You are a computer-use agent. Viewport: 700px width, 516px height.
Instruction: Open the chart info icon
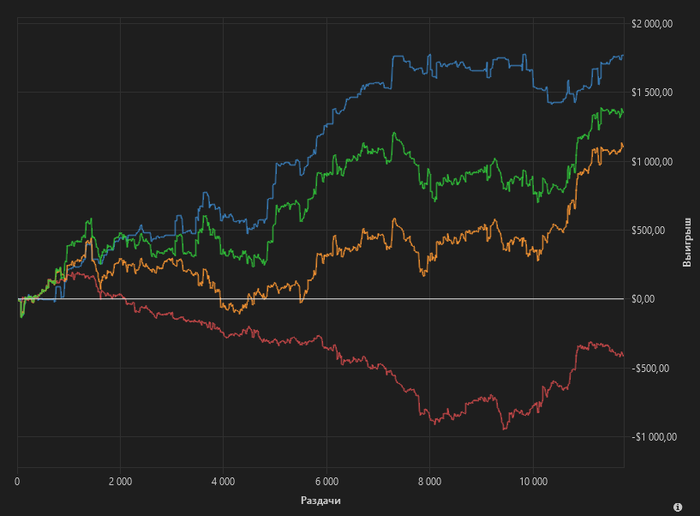(x=677, y=507)
